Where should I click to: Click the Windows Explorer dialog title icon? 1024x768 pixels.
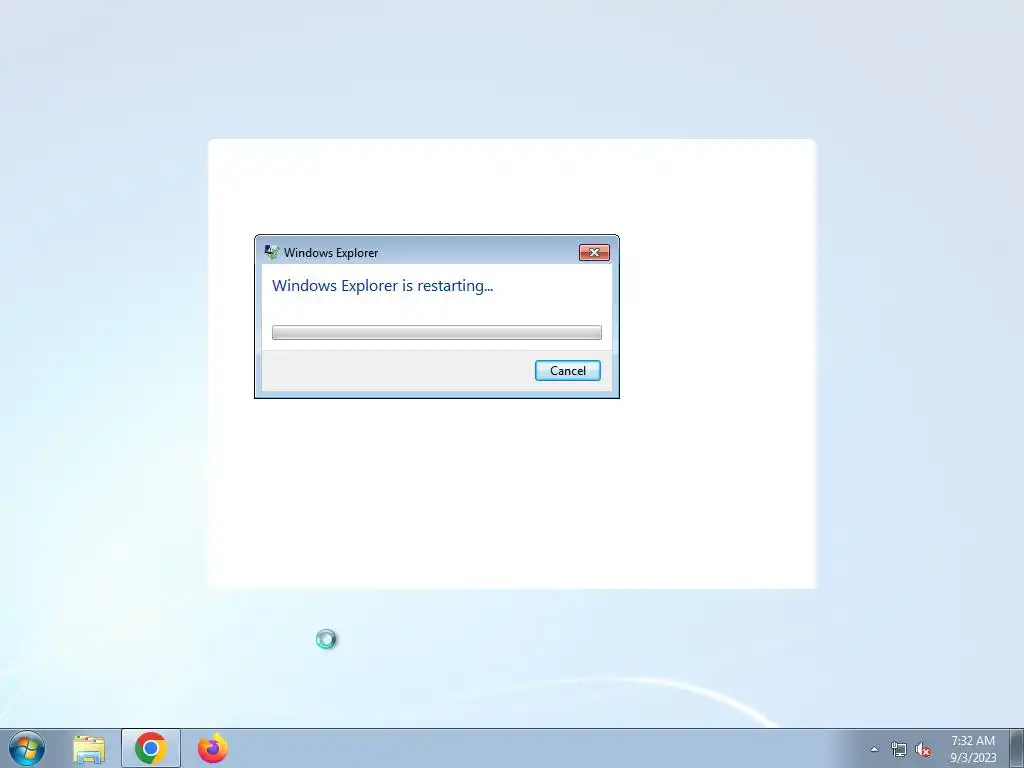(271, 252)
